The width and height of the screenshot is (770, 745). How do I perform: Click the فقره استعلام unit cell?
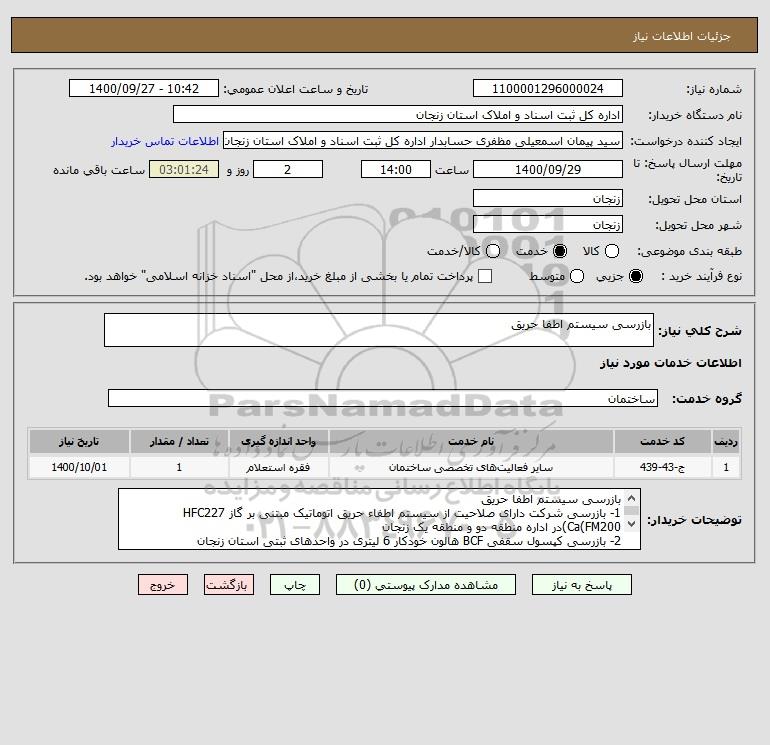pyautogui.click(x=278, y=467)
